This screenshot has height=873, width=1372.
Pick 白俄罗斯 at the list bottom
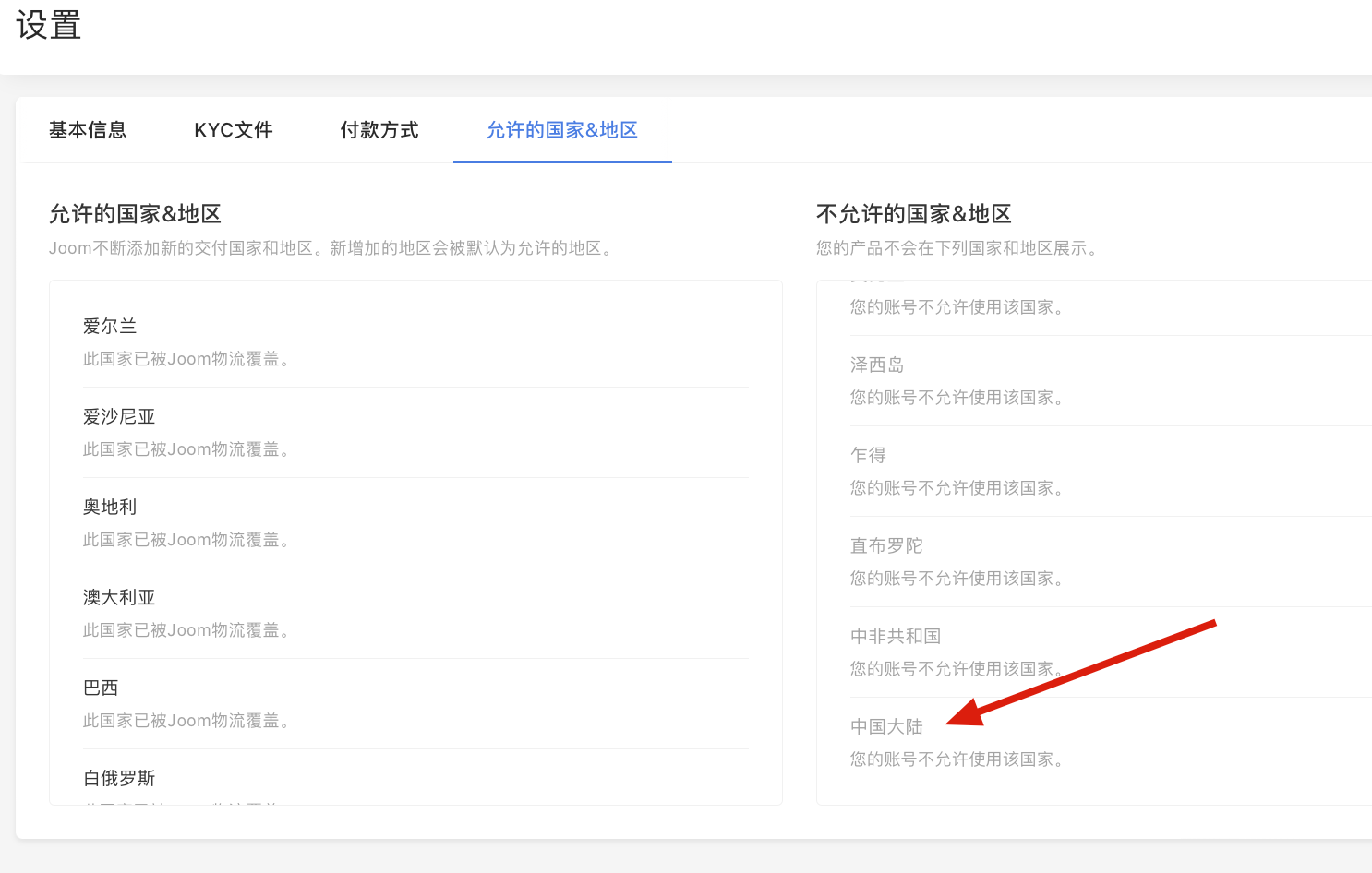pos(119,779)
